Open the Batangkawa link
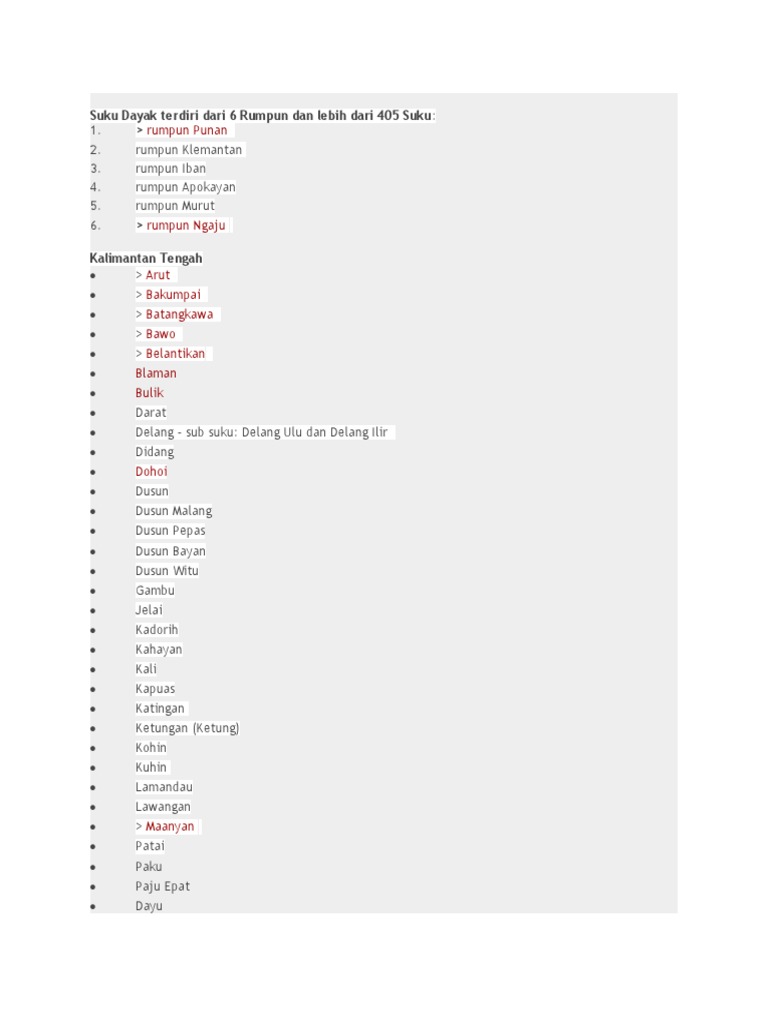The width and height of the screenshot is (768, 1024). pyautogui.click(x=179, y=314)
